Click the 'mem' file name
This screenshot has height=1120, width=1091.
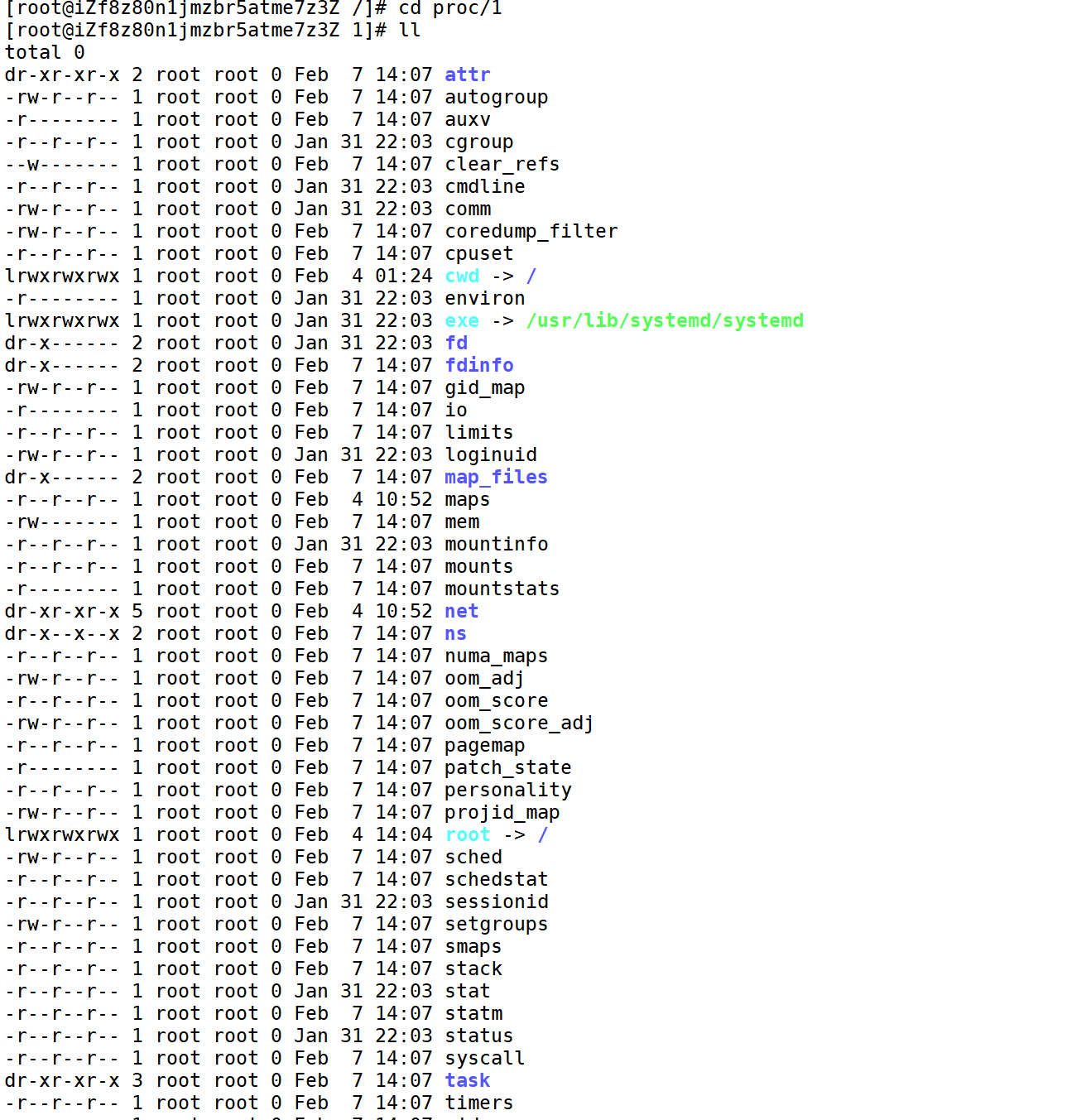coord(462,522)
